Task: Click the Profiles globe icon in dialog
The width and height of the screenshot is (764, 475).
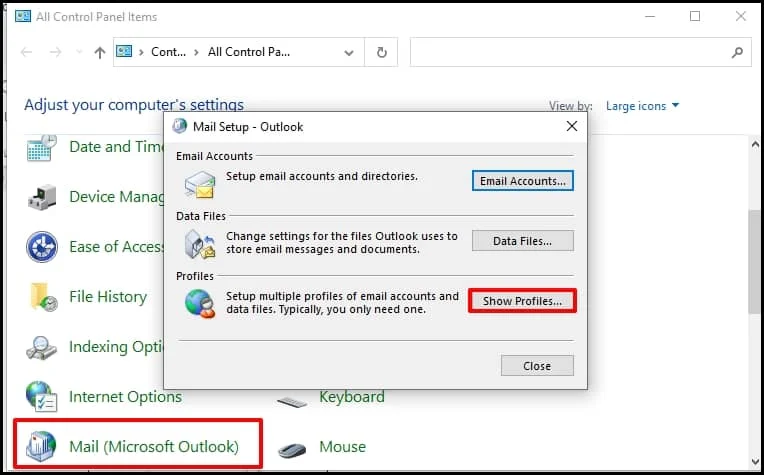Action: [x=200, y=304]
